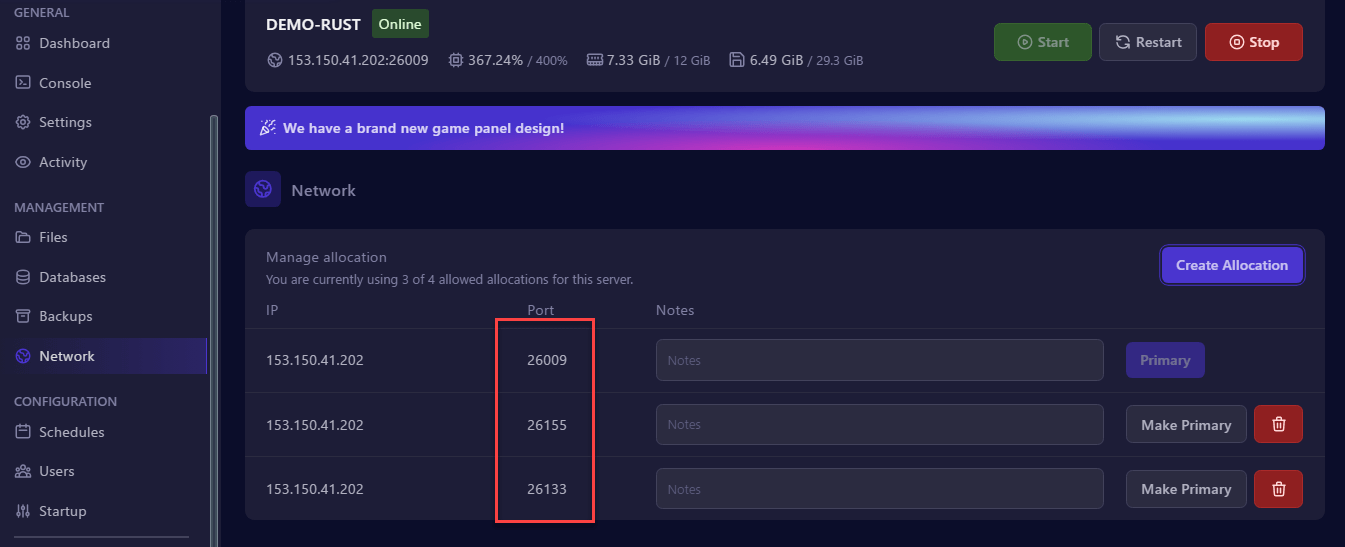Delete the allocation with port 26155
The width and height of the screenshot is (1345, 547).
[x=1278, y=424]
